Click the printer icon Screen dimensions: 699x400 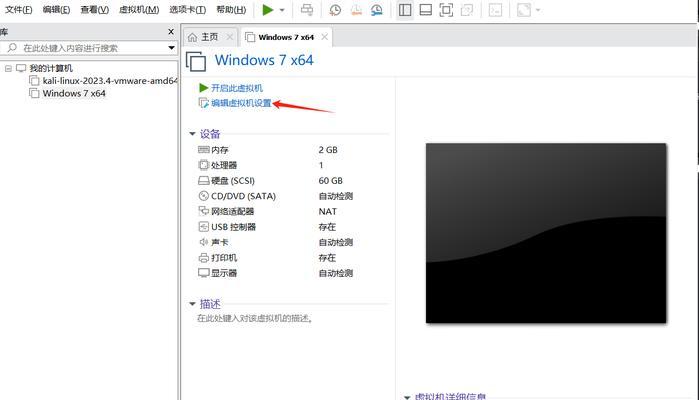click(x=204, y=258)
